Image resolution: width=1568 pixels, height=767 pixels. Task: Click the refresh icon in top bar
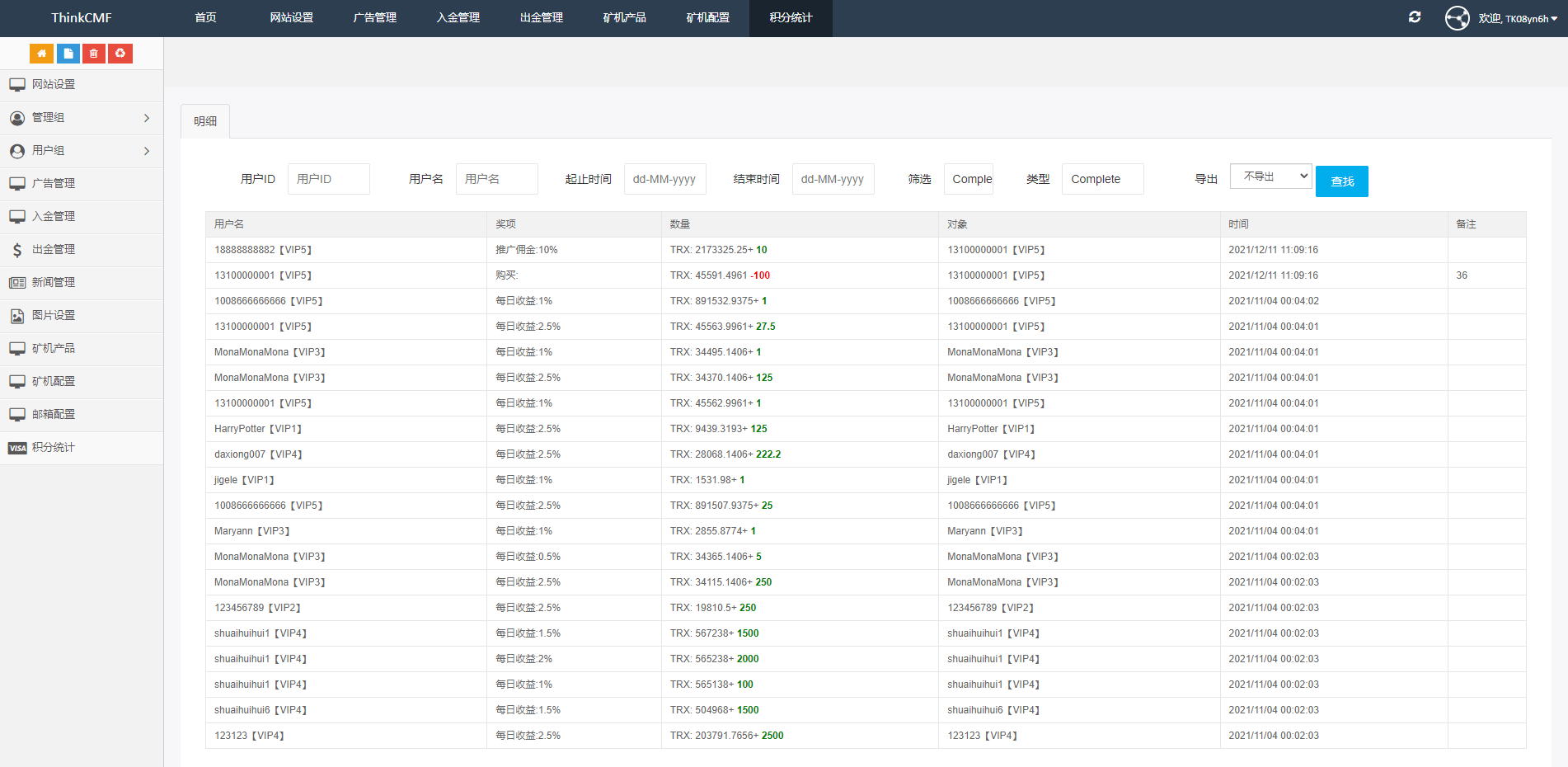[1415, 17]
